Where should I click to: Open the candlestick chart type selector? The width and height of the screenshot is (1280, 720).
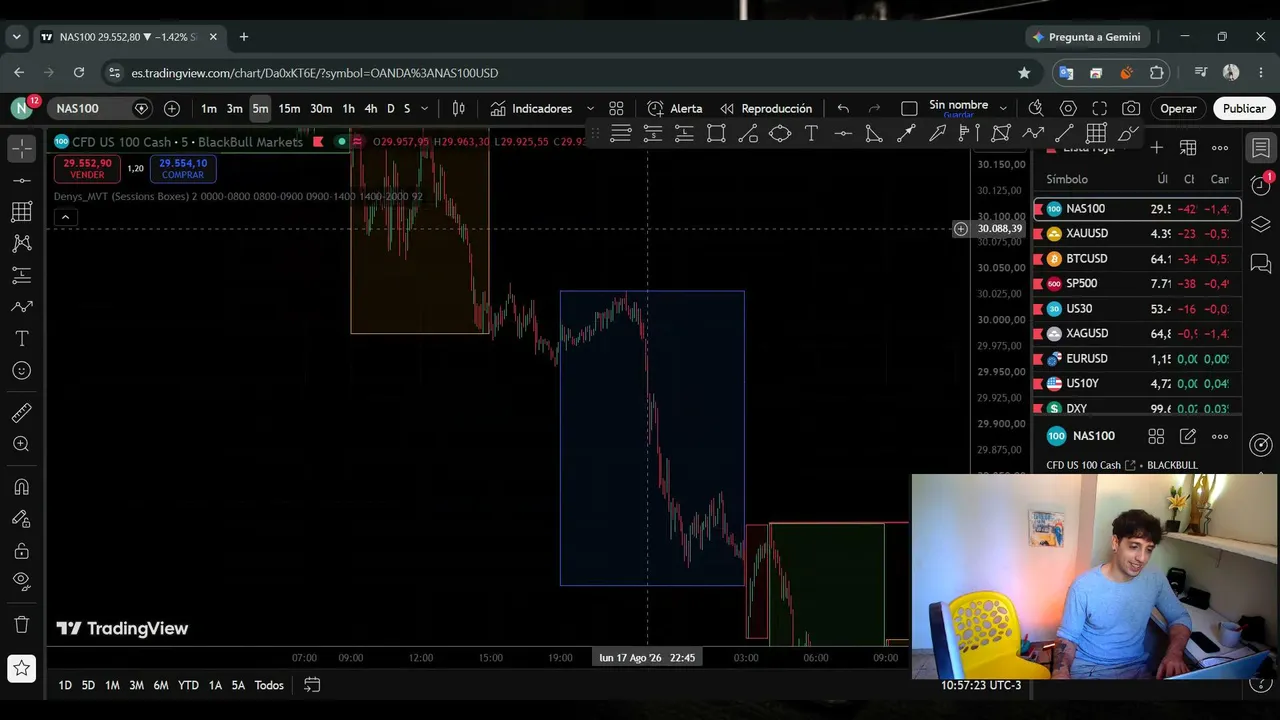click(x=458, y=108)
